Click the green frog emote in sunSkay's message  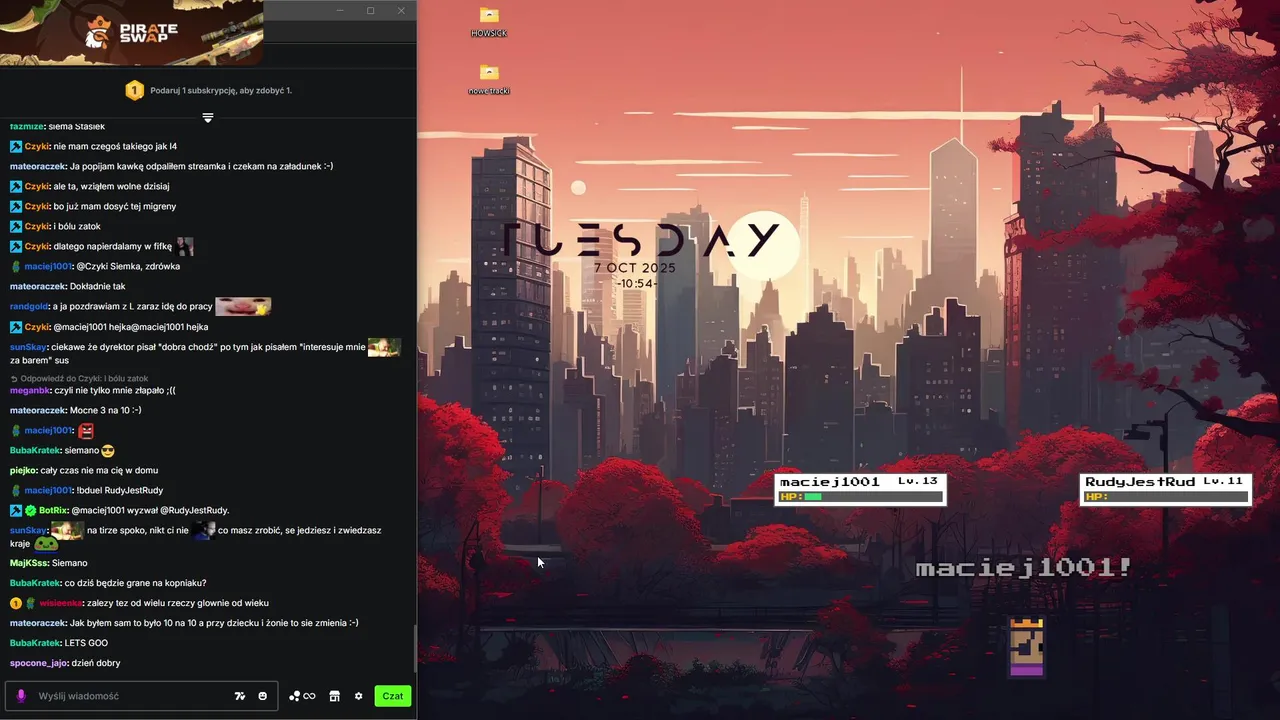[46, 544]
